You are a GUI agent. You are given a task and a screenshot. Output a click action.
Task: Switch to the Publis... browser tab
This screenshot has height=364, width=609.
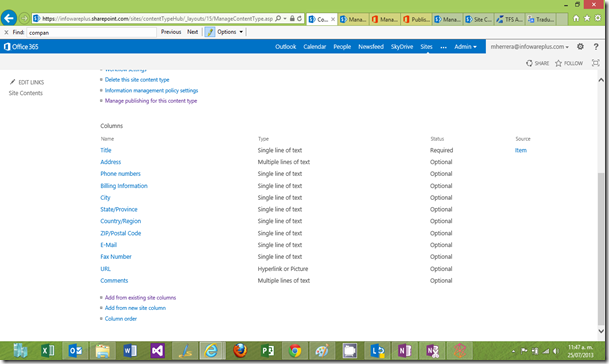tap(416, 19)
